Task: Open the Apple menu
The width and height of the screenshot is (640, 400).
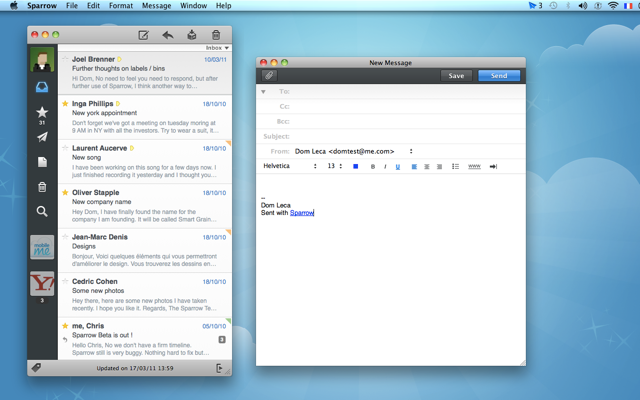Action: pyautogui.click(x=14, y=6)
